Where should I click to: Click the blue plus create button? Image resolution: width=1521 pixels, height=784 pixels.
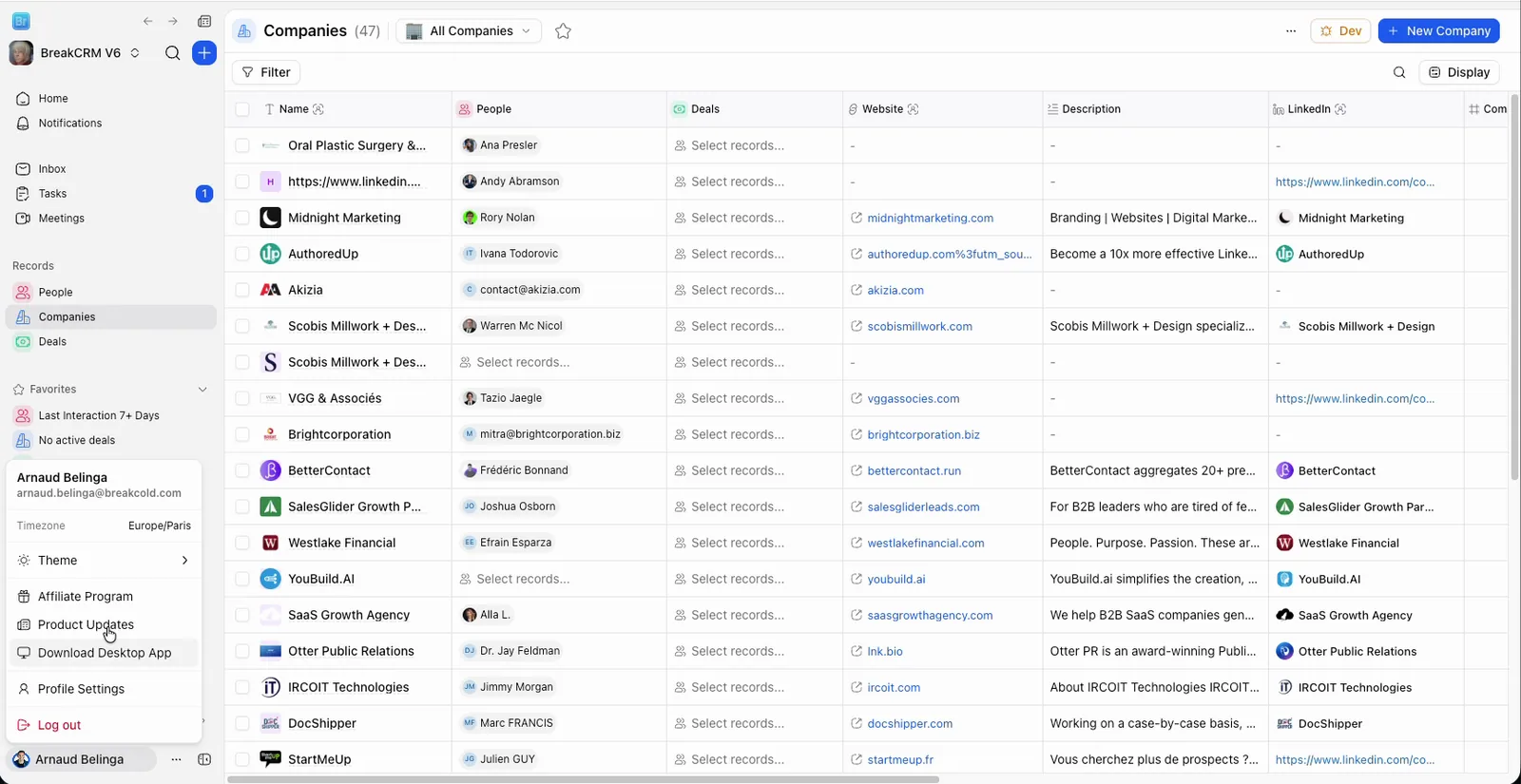[204, 53]
